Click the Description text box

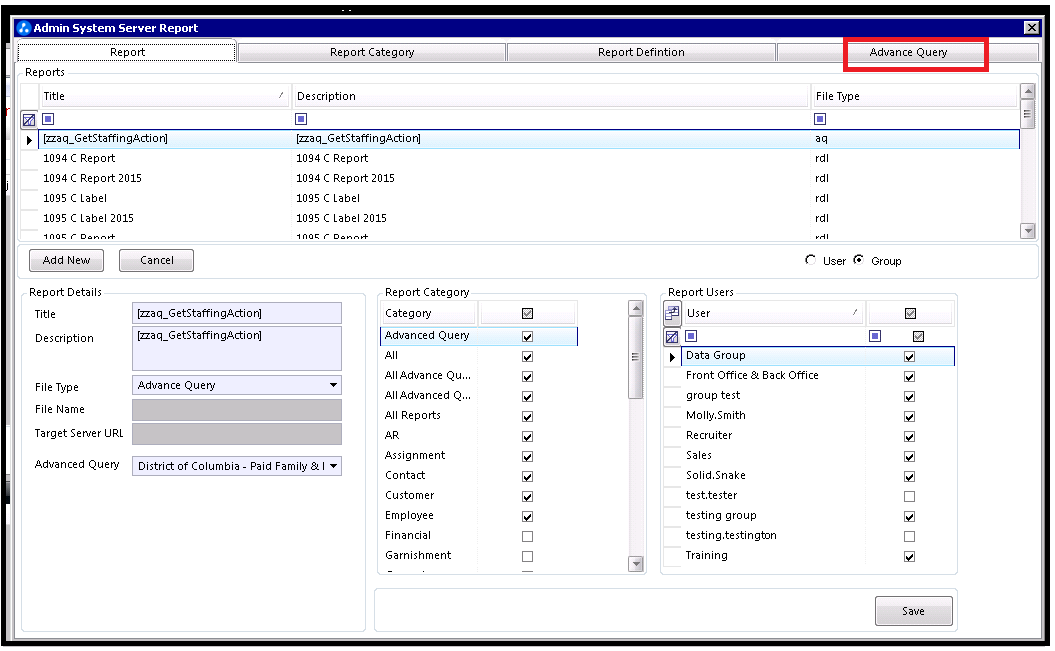tap(237, 348)
